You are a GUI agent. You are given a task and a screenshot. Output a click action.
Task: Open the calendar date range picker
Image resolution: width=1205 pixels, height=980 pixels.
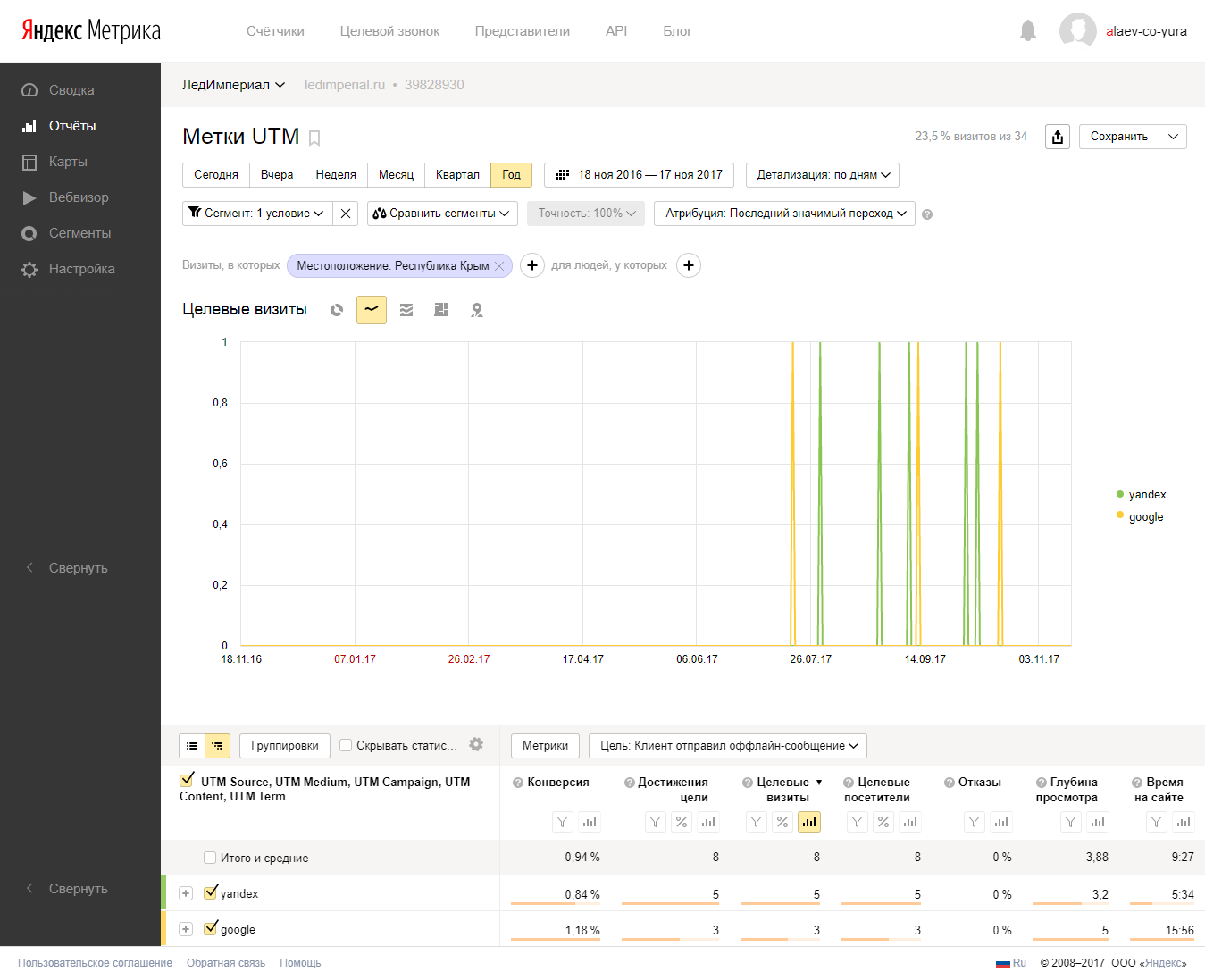tap(639, 175)
